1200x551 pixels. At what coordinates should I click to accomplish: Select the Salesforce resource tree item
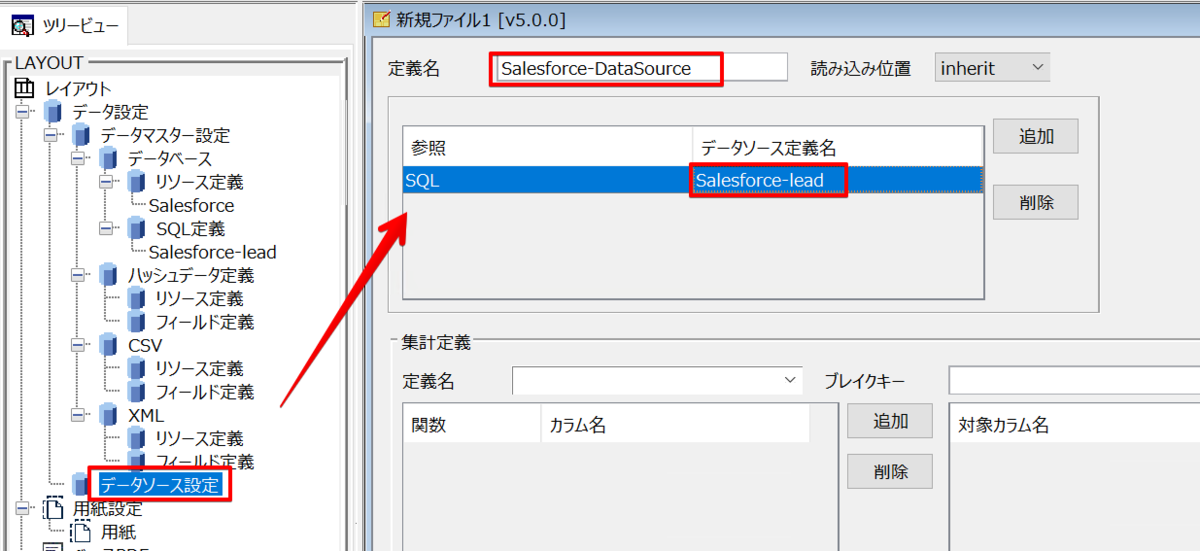191,206
